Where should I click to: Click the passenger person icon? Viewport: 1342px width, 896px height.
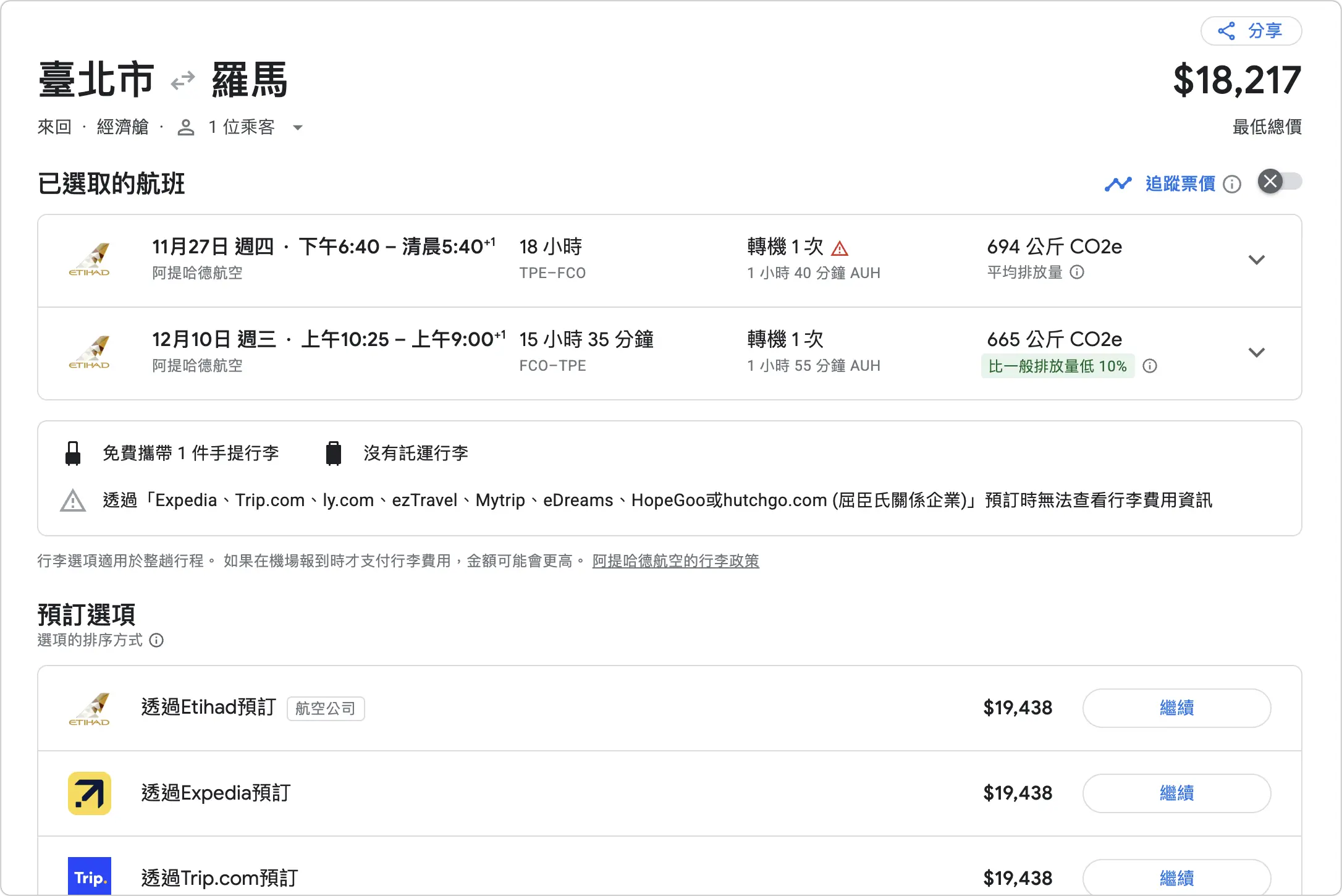click(186, 127)
